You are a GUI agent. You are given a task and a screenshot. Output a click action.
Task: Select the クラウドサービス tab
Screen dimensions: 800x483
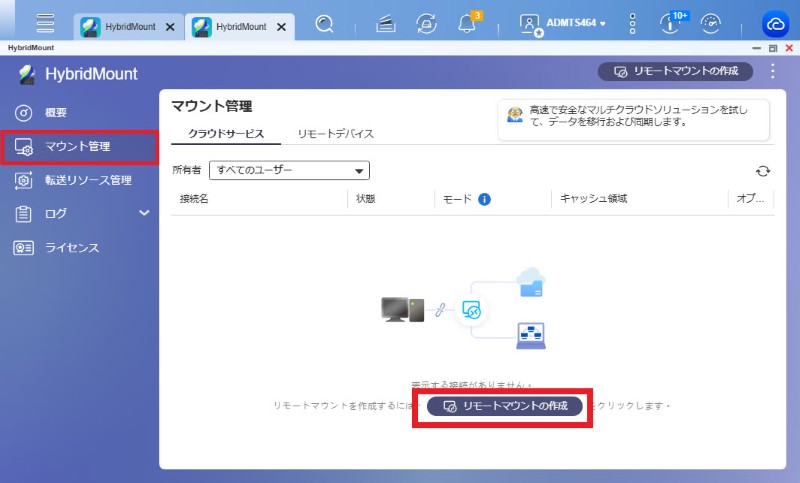226,133
